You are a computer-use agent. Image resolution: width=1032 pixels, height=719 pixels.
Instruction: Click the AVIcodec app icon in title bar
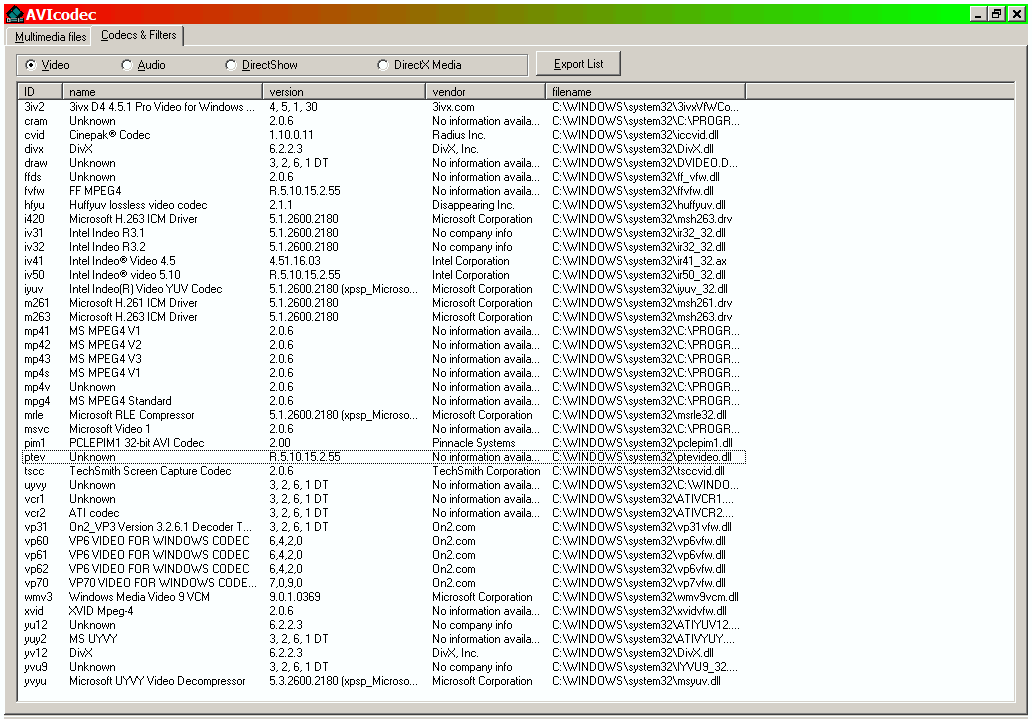tap(14, 14)
